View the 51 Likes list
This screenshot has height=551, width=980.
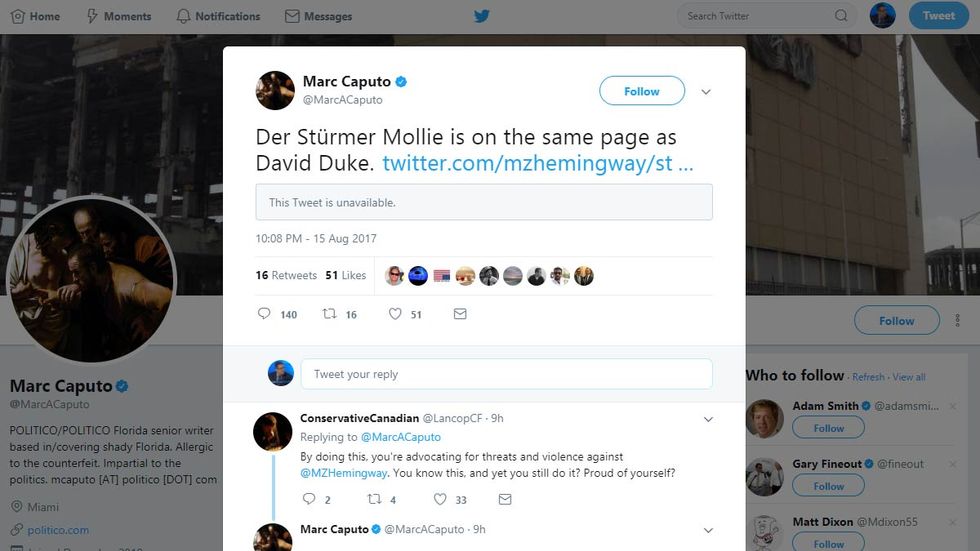pyautogui.click(x=345, y=275)
